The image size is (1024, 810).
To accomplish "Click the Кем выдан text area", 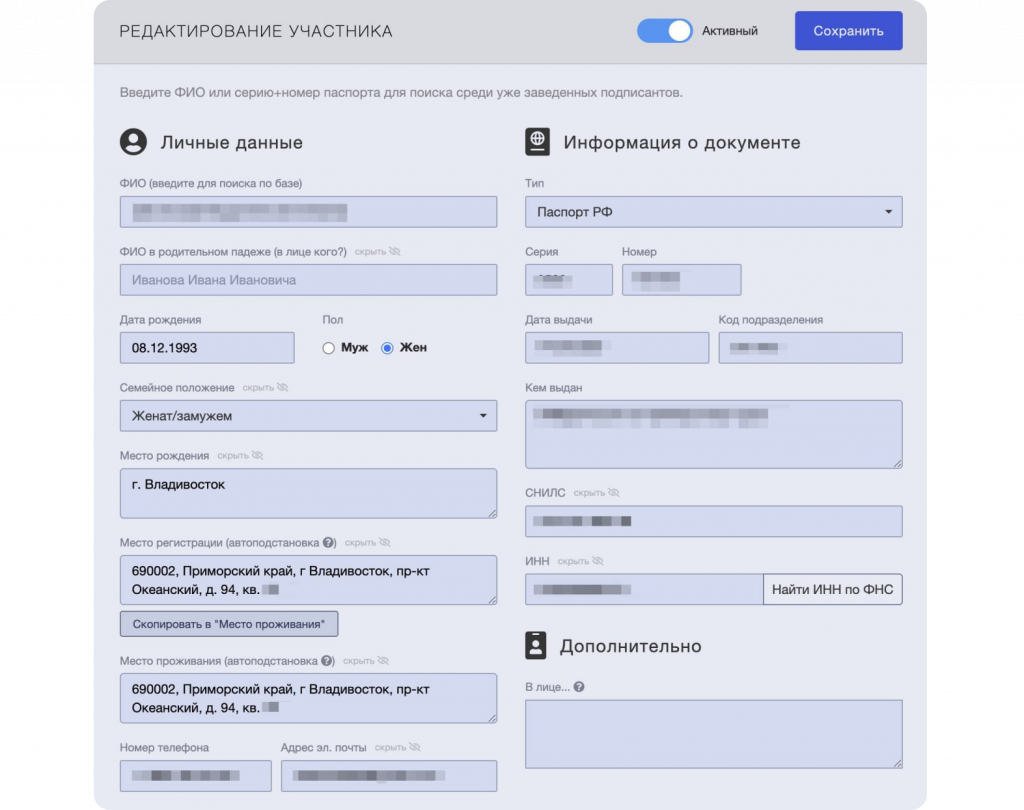I will tap(713, 434).
